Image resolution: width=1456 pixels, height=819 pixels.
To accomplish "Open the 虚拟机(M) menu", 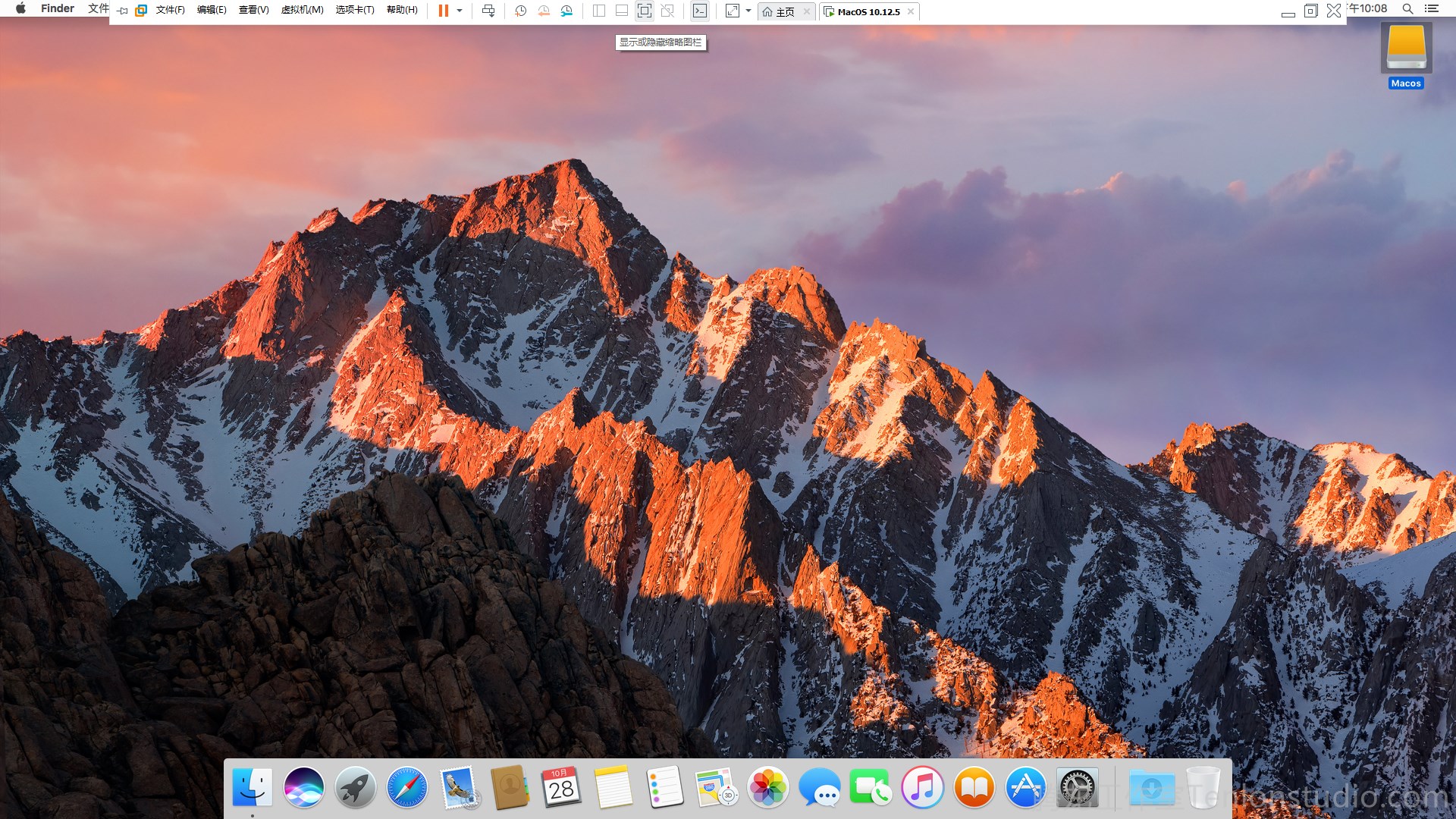I will (x=303, y=11).
